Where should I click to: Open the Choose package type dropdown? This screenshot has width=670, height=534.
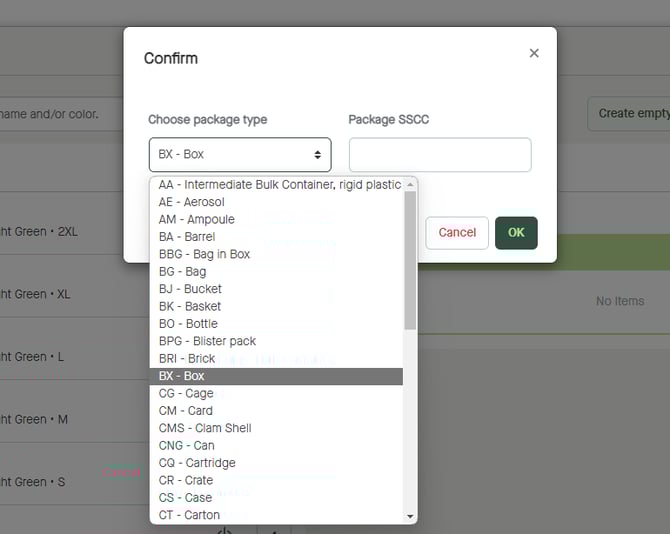coord(240,155)
